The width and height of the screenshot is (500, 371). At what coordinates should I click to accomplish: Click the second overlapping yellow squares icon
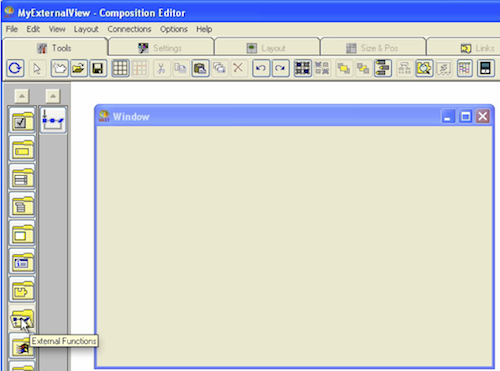363,68
